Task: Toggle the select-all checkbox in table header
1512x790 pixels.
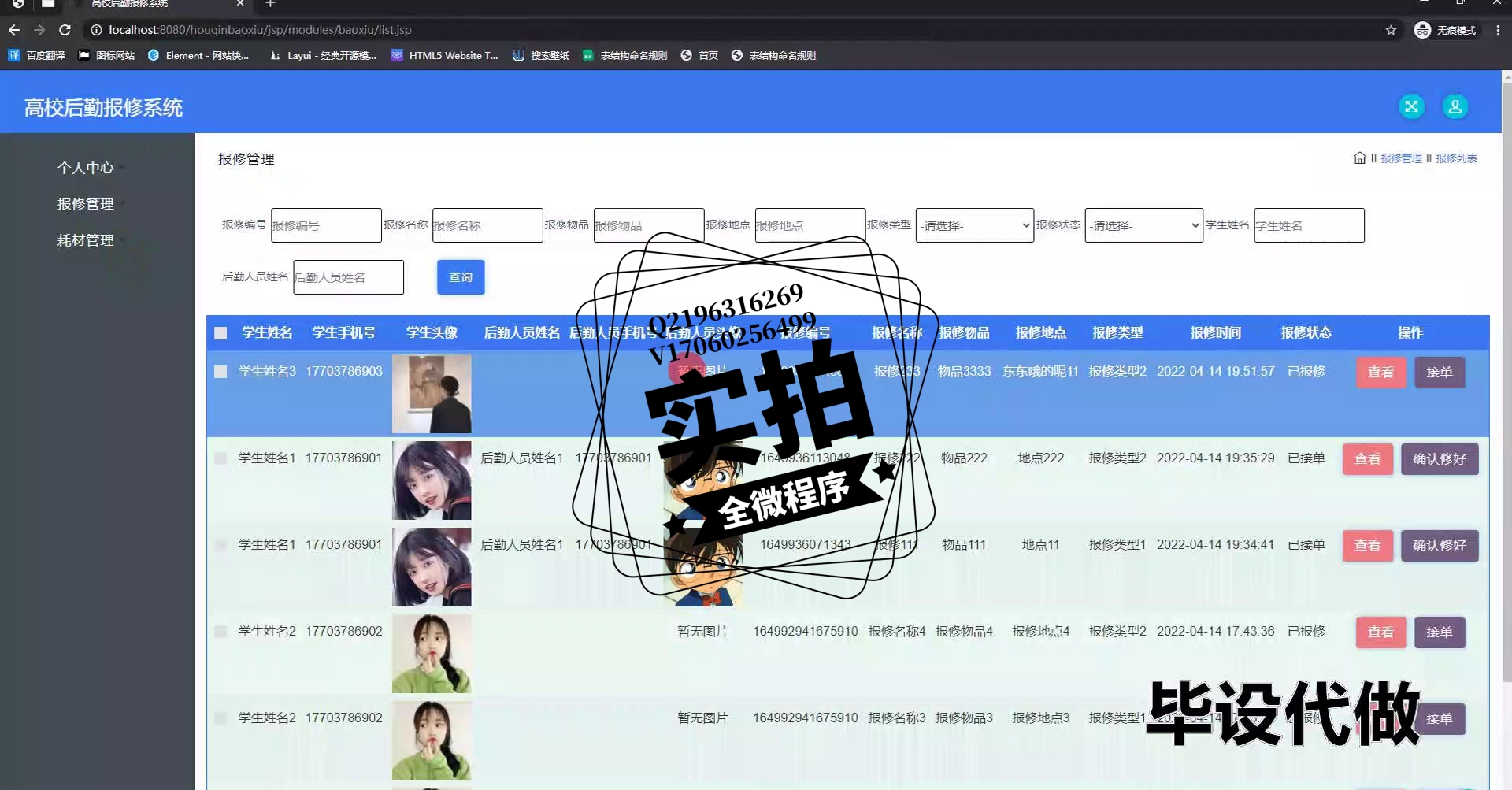Action: [220, 333]
